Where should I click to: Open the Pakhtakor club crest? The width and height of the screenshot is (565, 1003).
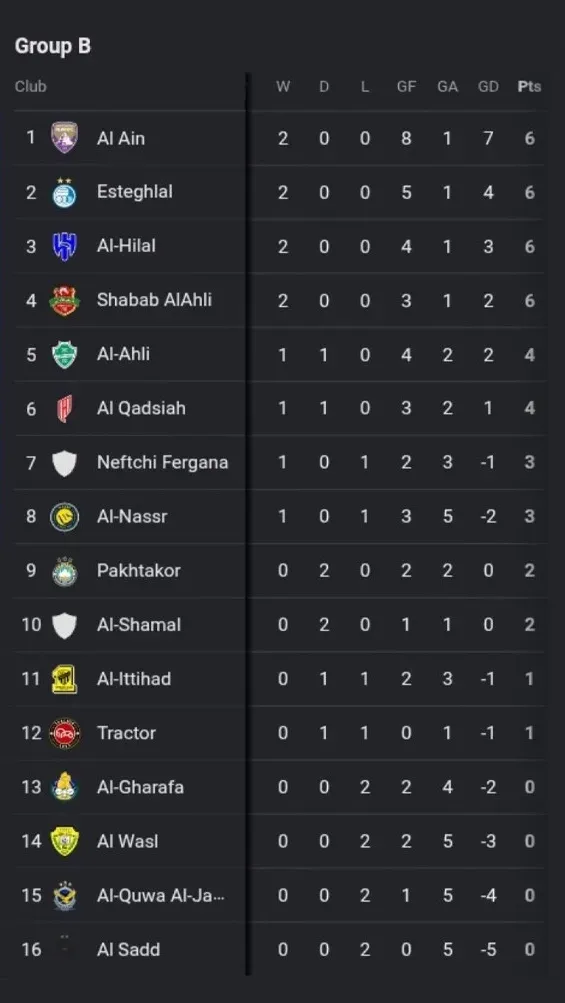click(x=65, y=571)
